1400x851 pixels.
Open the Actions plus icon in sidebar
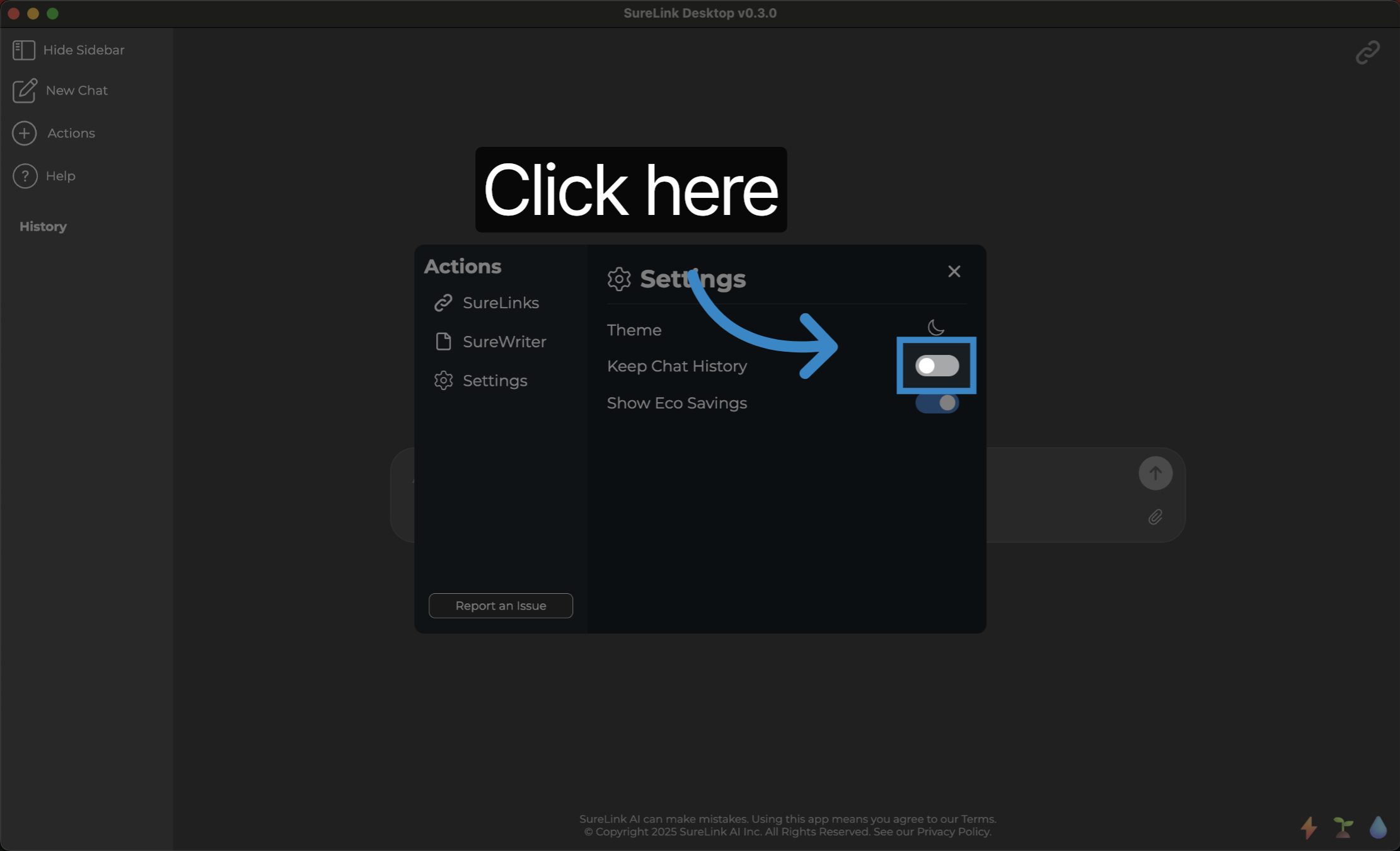click(25, 133)
